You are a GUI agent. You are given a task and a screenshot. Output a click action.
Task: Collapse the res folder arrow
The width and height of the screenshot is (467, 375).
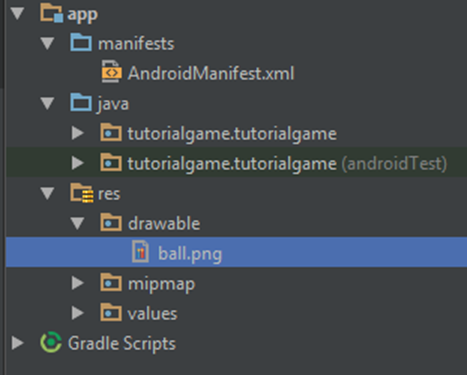click(47, 193)
